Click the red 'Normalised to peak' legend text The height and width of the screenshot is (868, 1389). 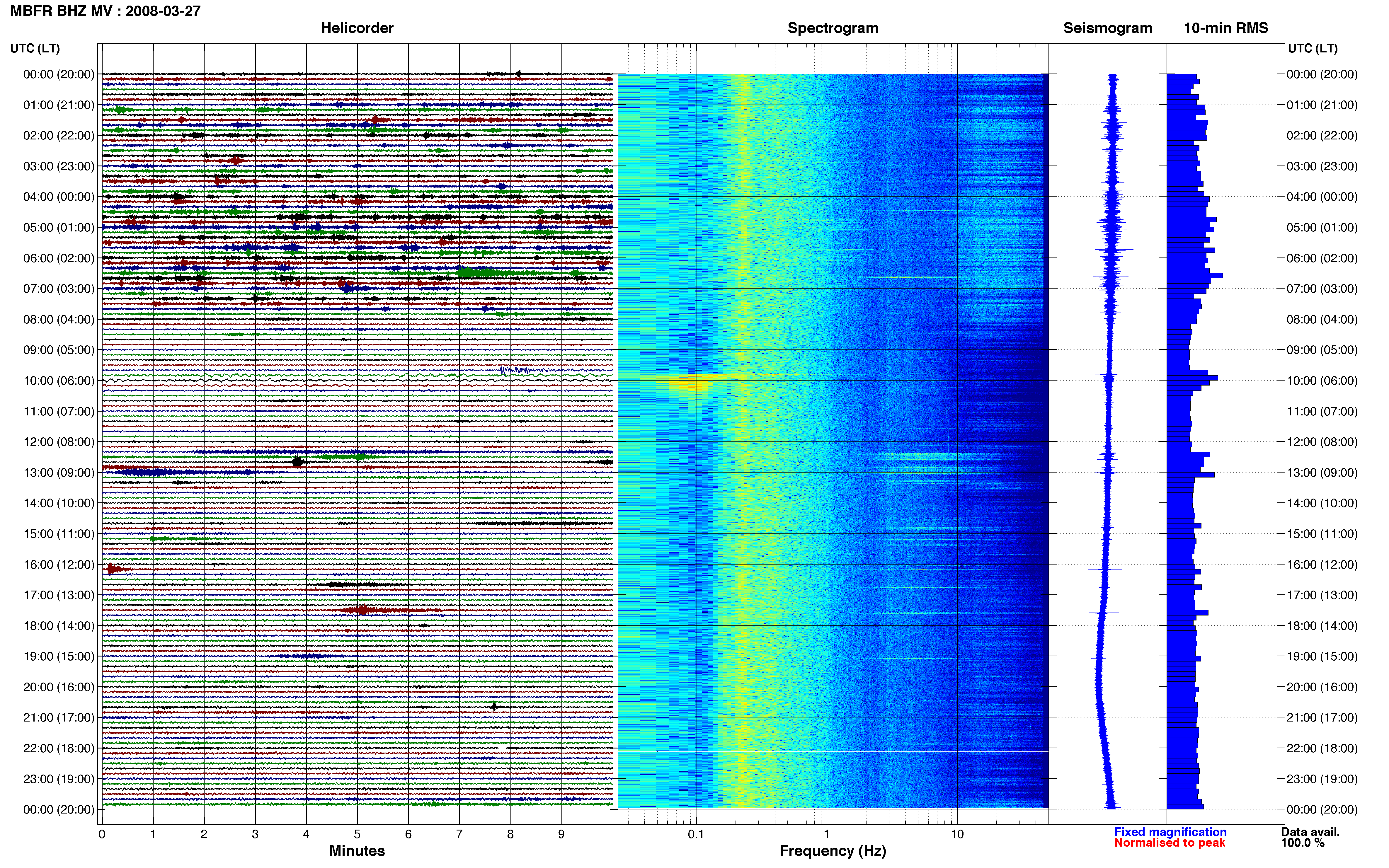click(x=1170, y=843)
